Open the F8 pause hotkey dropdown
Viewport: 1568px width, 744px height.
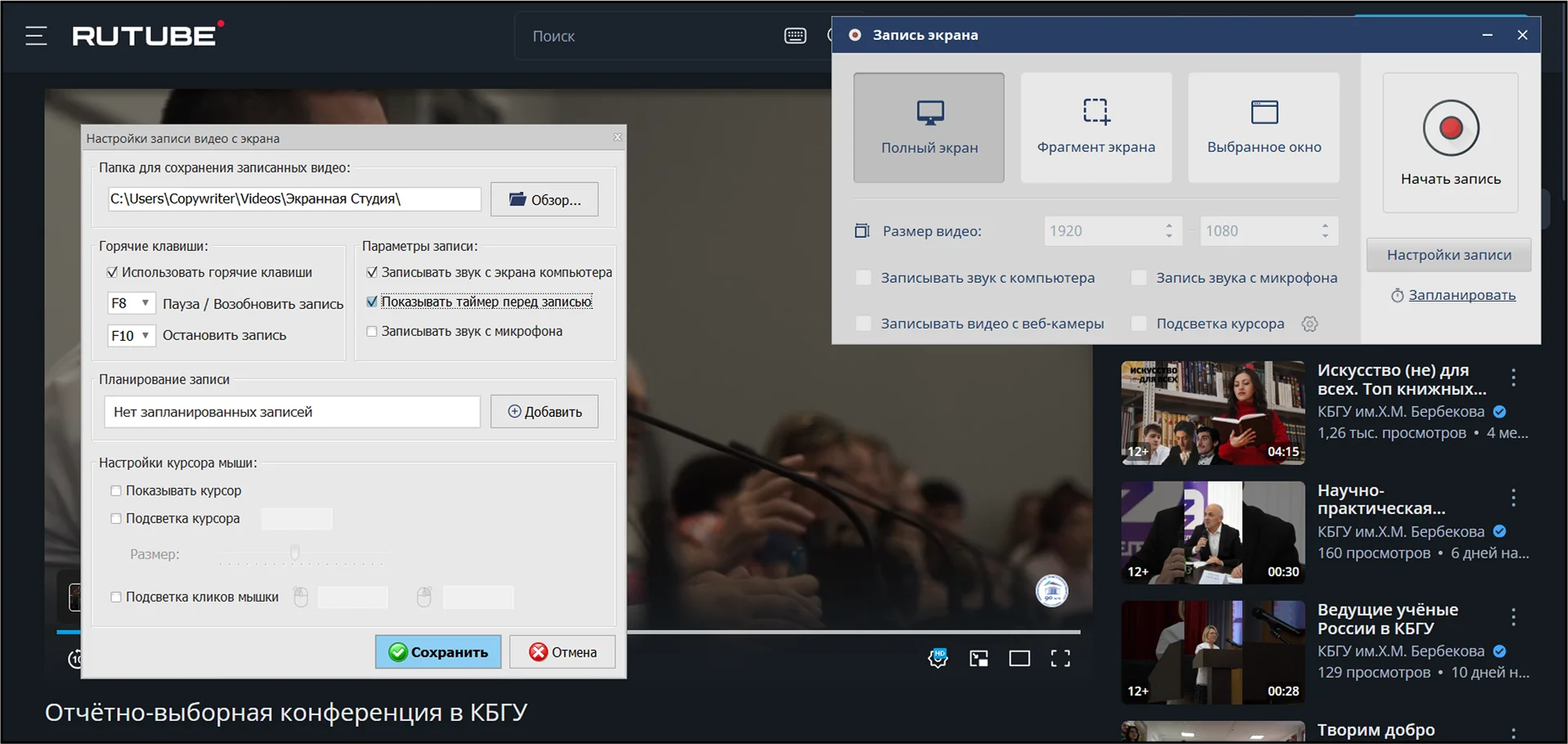(x=131, y=303)
